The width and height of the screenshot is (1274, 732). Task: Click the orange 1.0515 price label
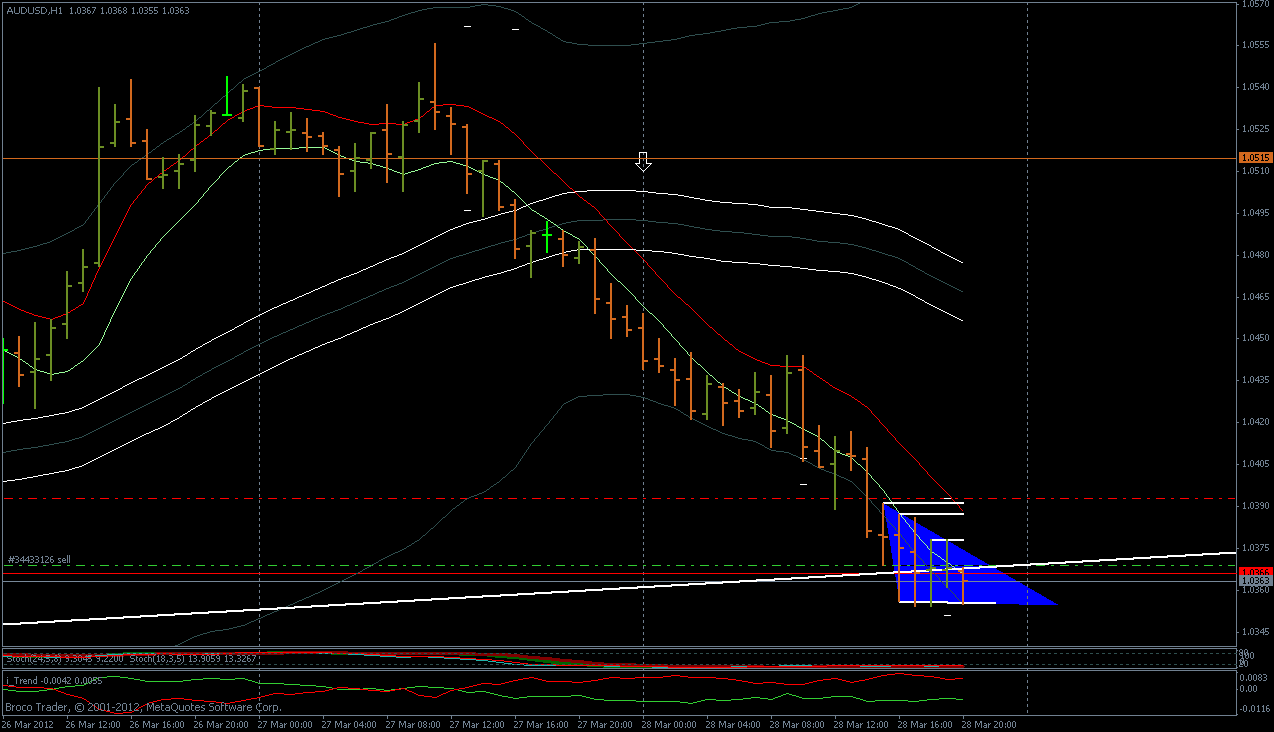pos(1255,158)
